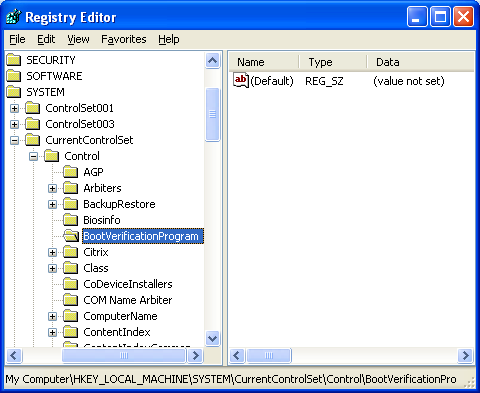Image resolution: width=480 pixels, height=393 pixels.
Task: Click the (value not set) data cell
Action: [409, 81]
